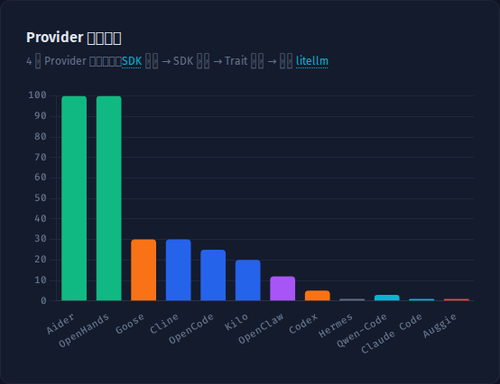
Task: Click the Qwen-Code axis label
Action: (x=362, y=330)
